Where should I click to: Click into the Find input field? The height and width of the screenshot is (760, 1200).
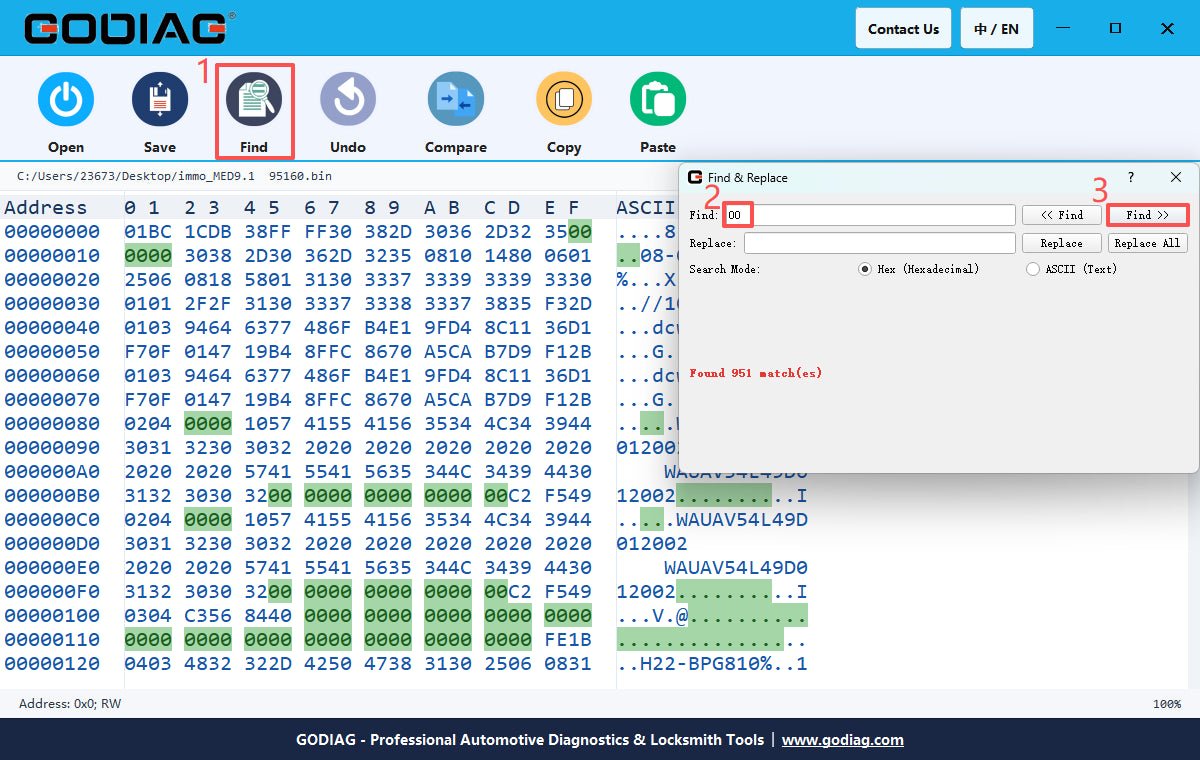click(x=870, y=215)
